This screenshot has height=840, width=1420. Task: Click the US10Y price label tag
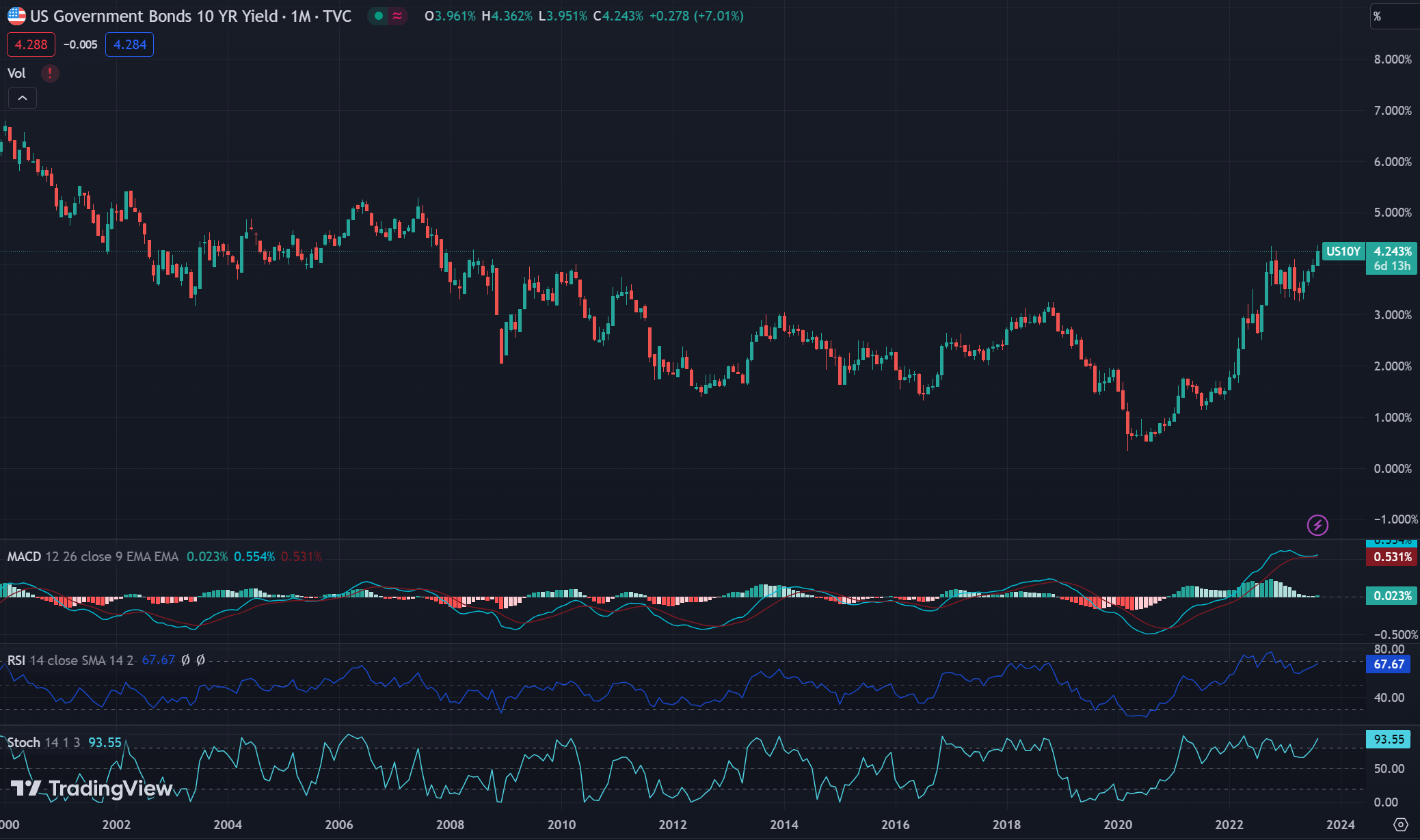click(x=1343, y=252)
